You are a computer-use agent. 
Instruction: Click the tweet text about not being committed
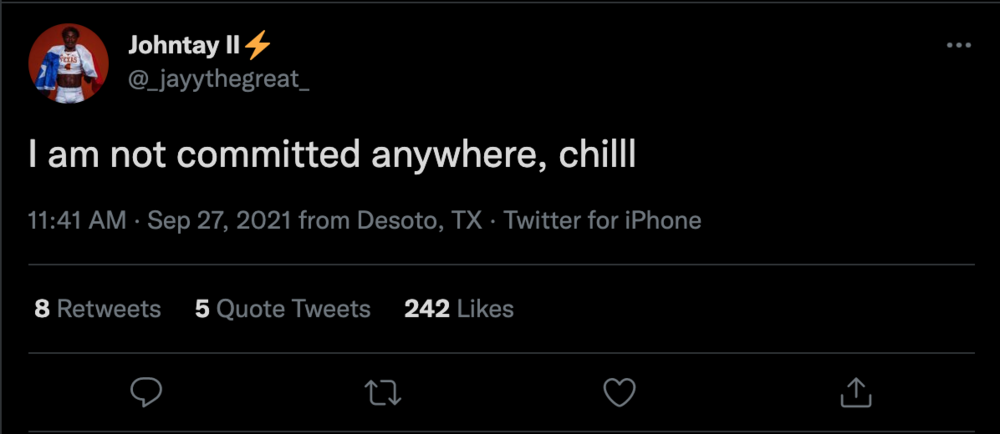(331, 156)
